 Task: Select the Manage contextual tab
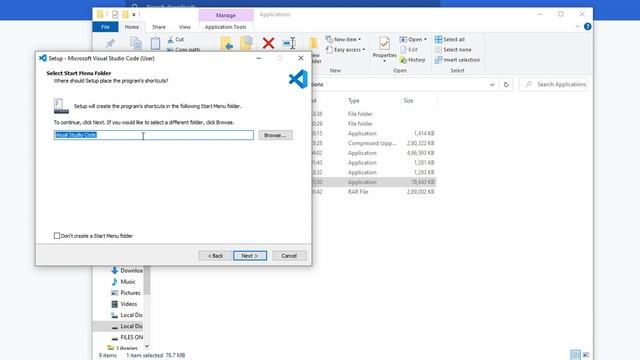(225, 15)
